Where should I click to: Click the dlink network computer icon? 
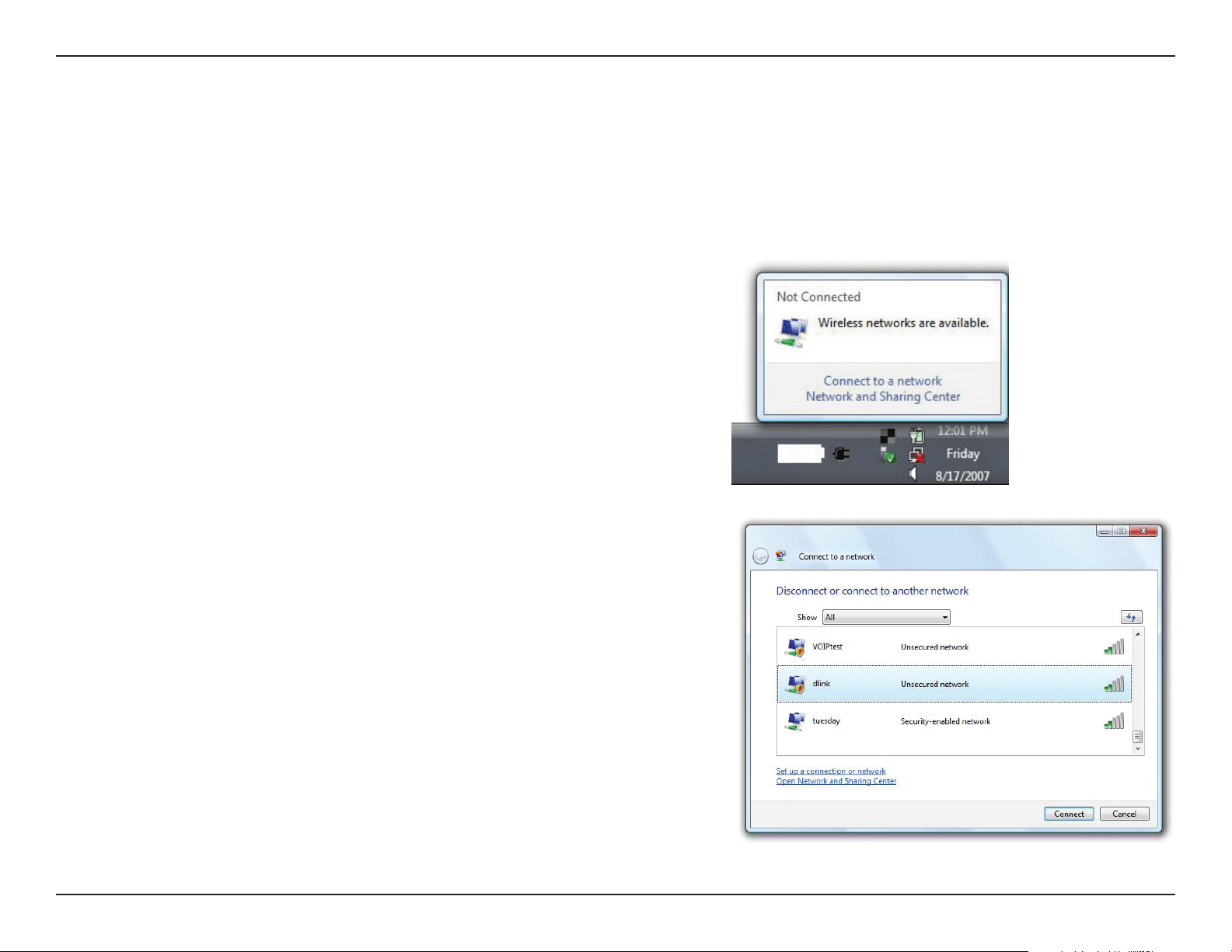[795, 684]
